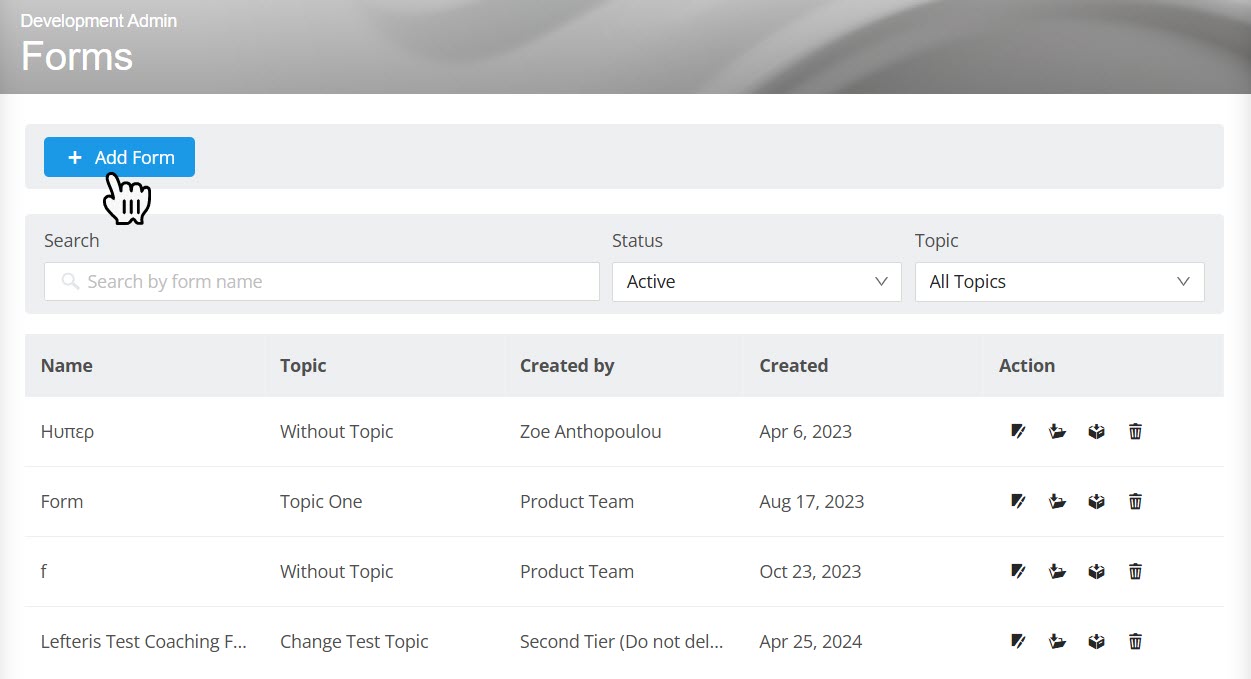Click the folder icon in the Topic One row

coord(1057,502)
